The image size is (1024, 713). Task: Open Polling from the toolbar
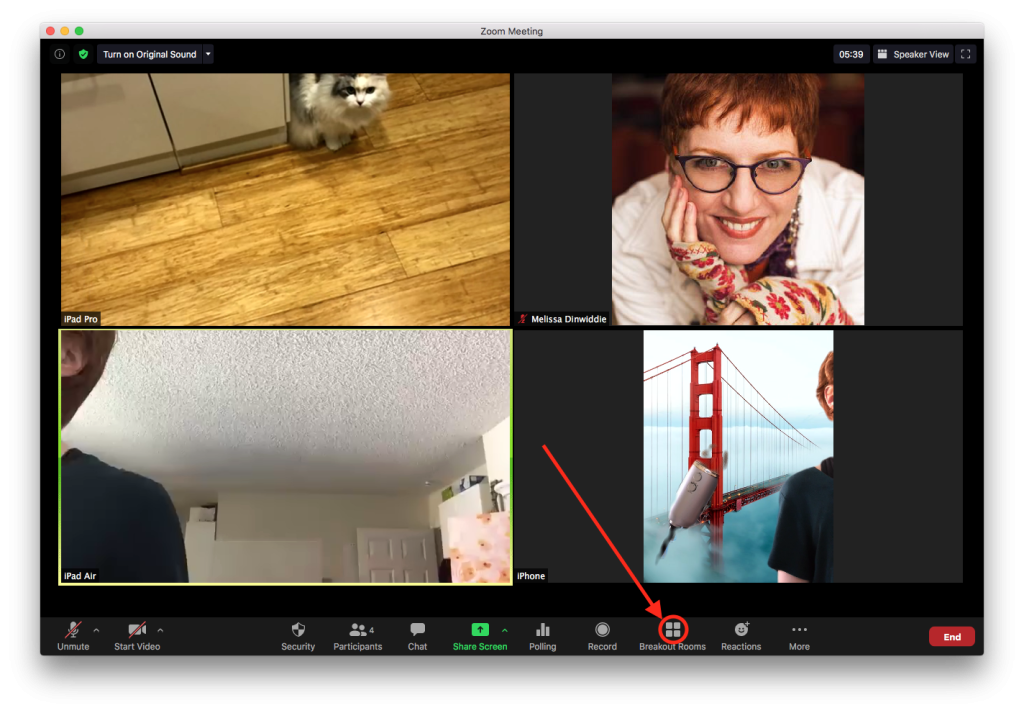(x=543, y=631)
